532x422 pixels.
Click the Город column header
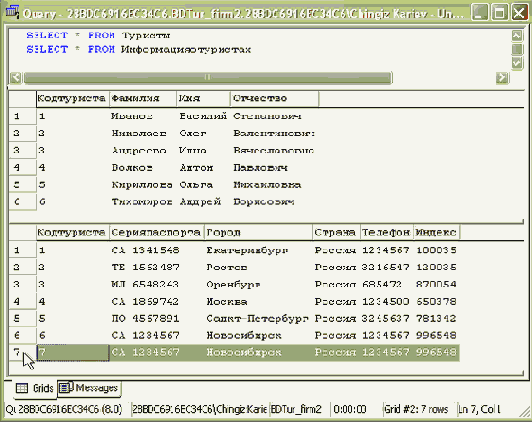tap(258, 233)
